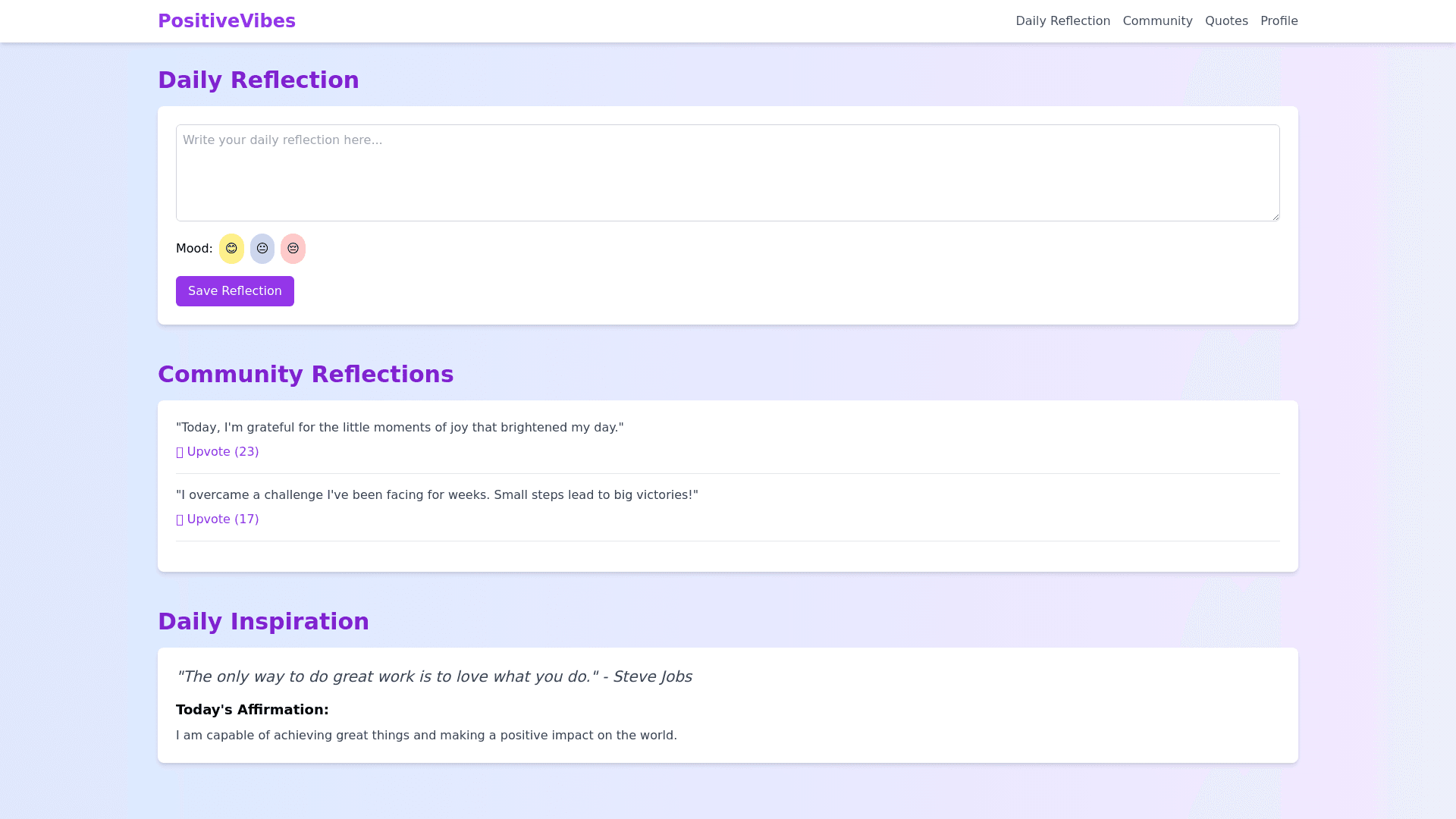
Task: Select the neutral face mood emoji
Action: click(262, 249)
